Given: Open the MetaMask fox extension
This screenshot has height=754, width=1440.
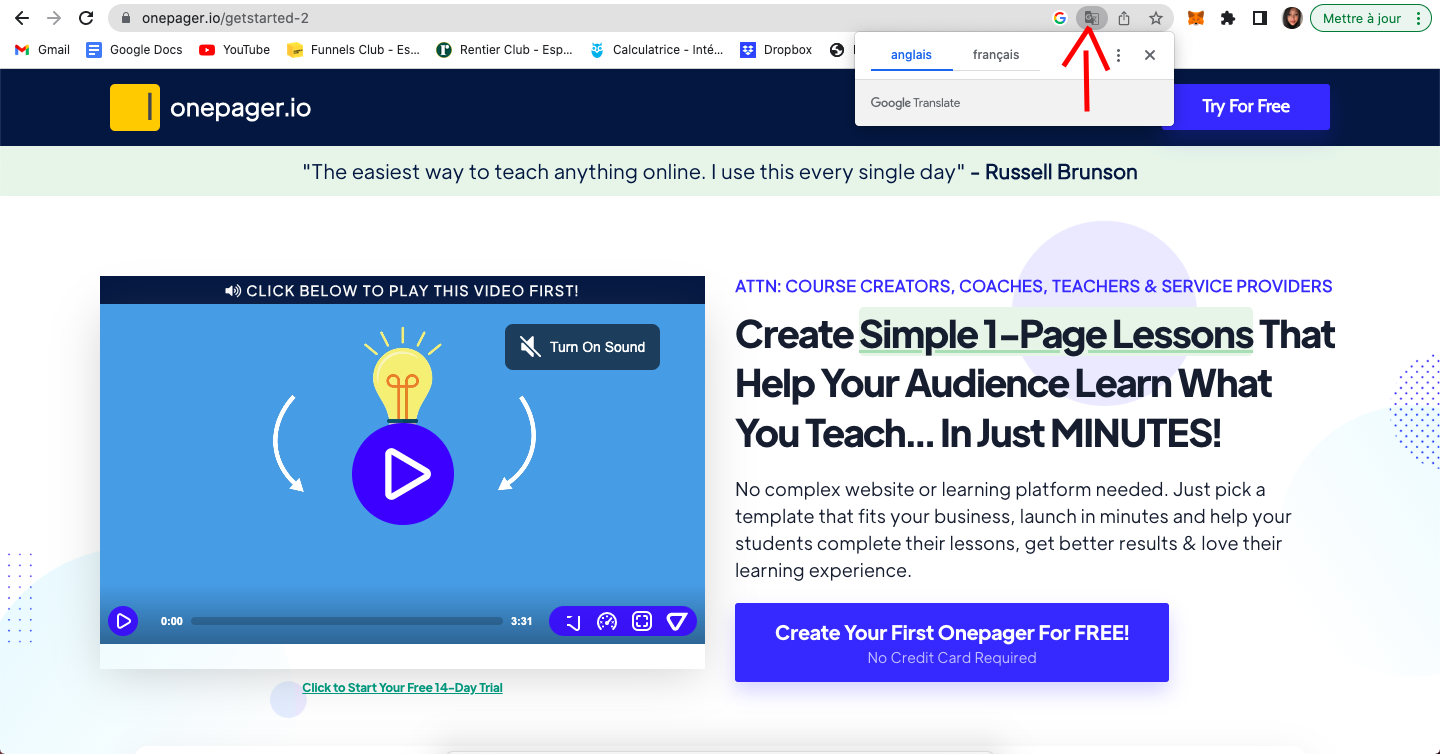Looking at the screenshot, I should pos(1195,18).
